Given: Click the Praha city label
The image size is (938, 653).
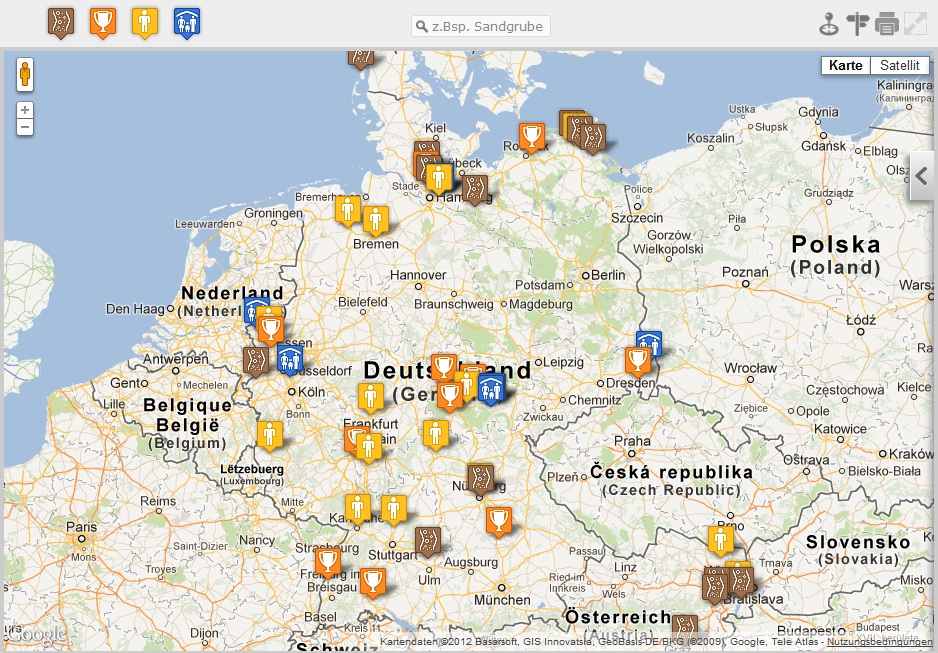Looking at the screenshot, I should (632, 441).
